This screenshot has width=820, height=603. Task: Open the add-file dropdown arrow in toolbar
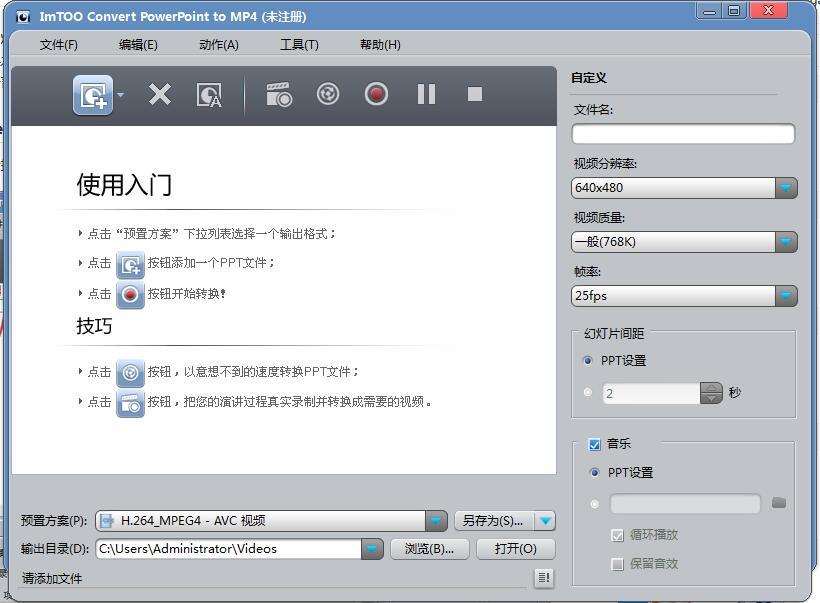tap(121, 95)
